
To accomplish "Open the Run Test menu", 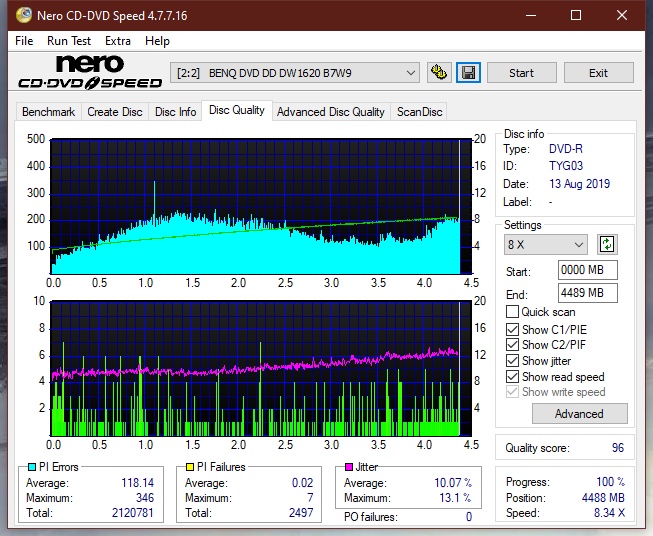I will [69, 41].
